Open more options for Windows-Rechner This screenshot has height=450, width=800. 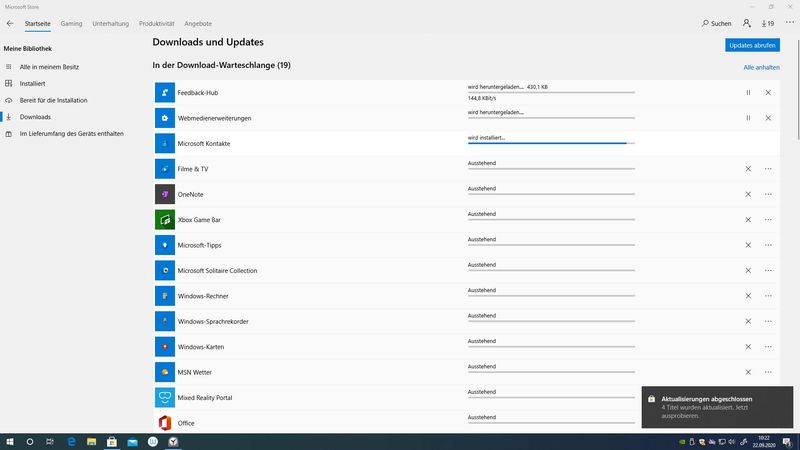[768, 296]
